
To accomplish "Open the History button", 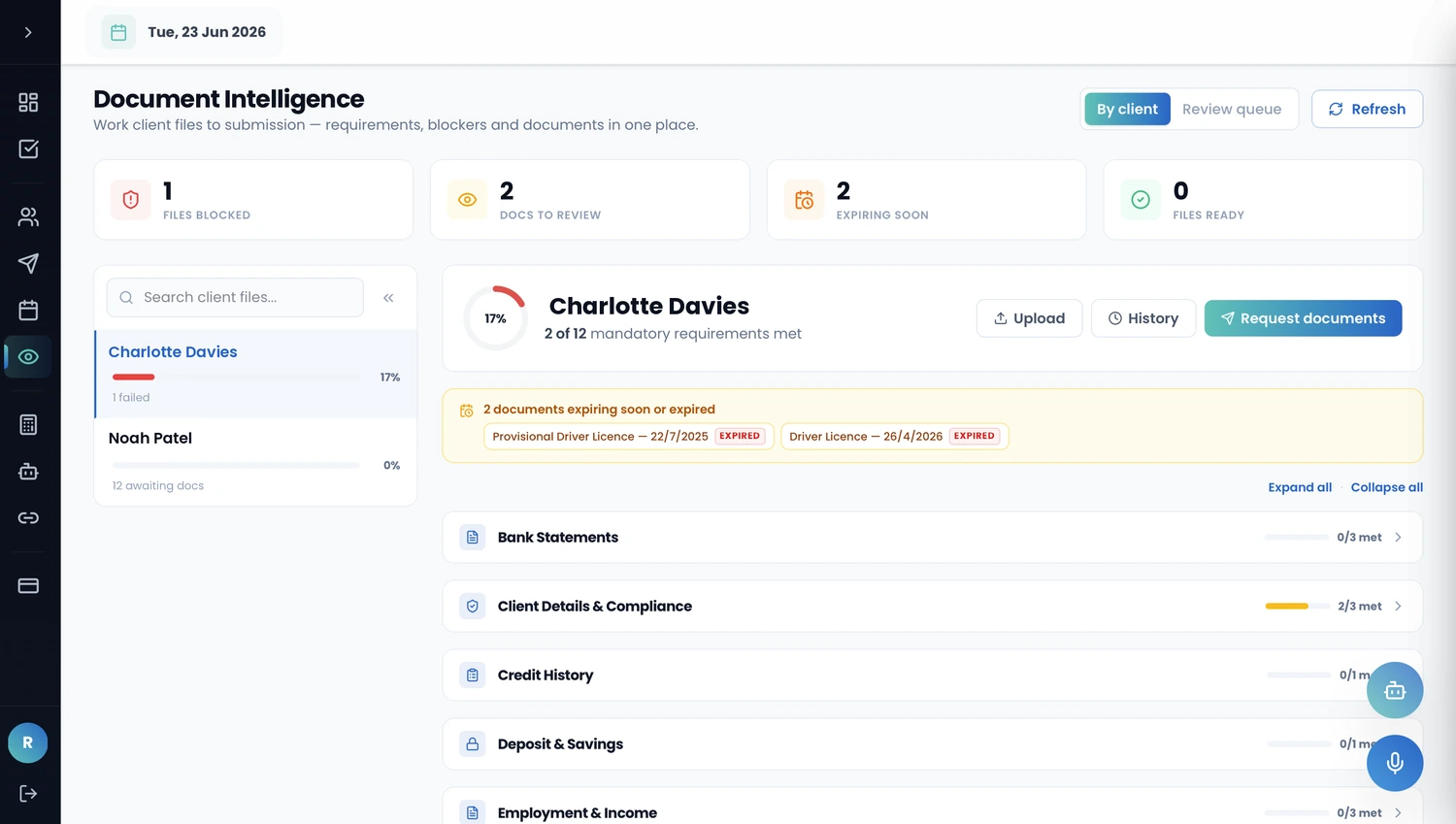I will point(1143,318).
